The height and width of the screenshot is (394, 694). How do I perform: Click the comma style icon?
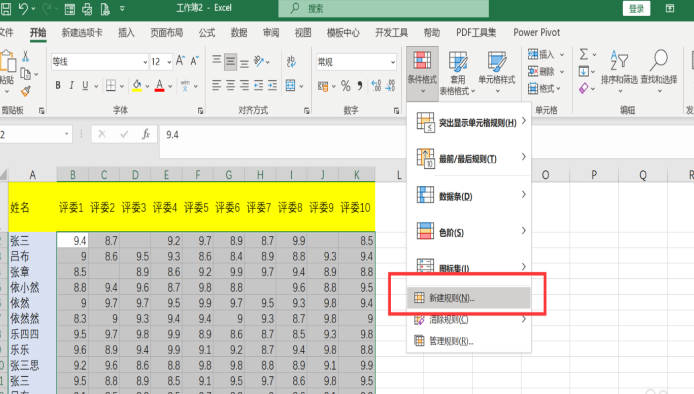(360, 86)
